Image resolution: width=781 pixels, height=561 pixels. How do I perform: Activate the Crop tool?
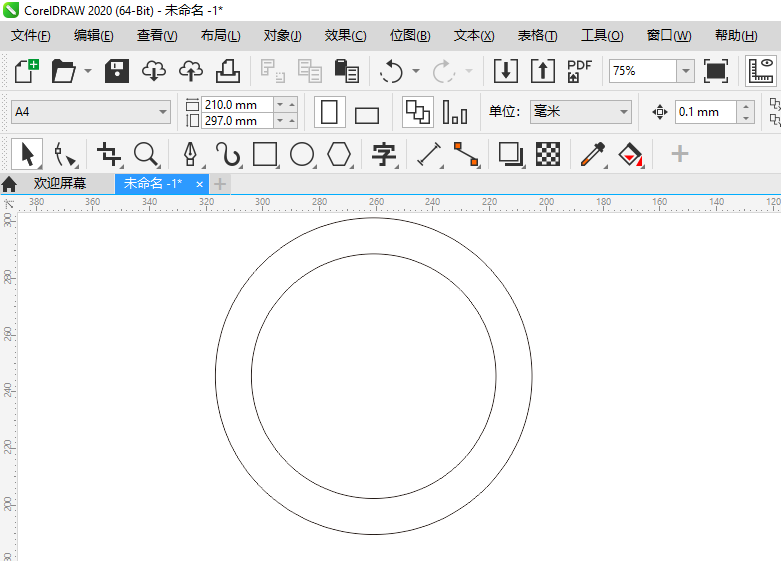click(x=109, y=154)
